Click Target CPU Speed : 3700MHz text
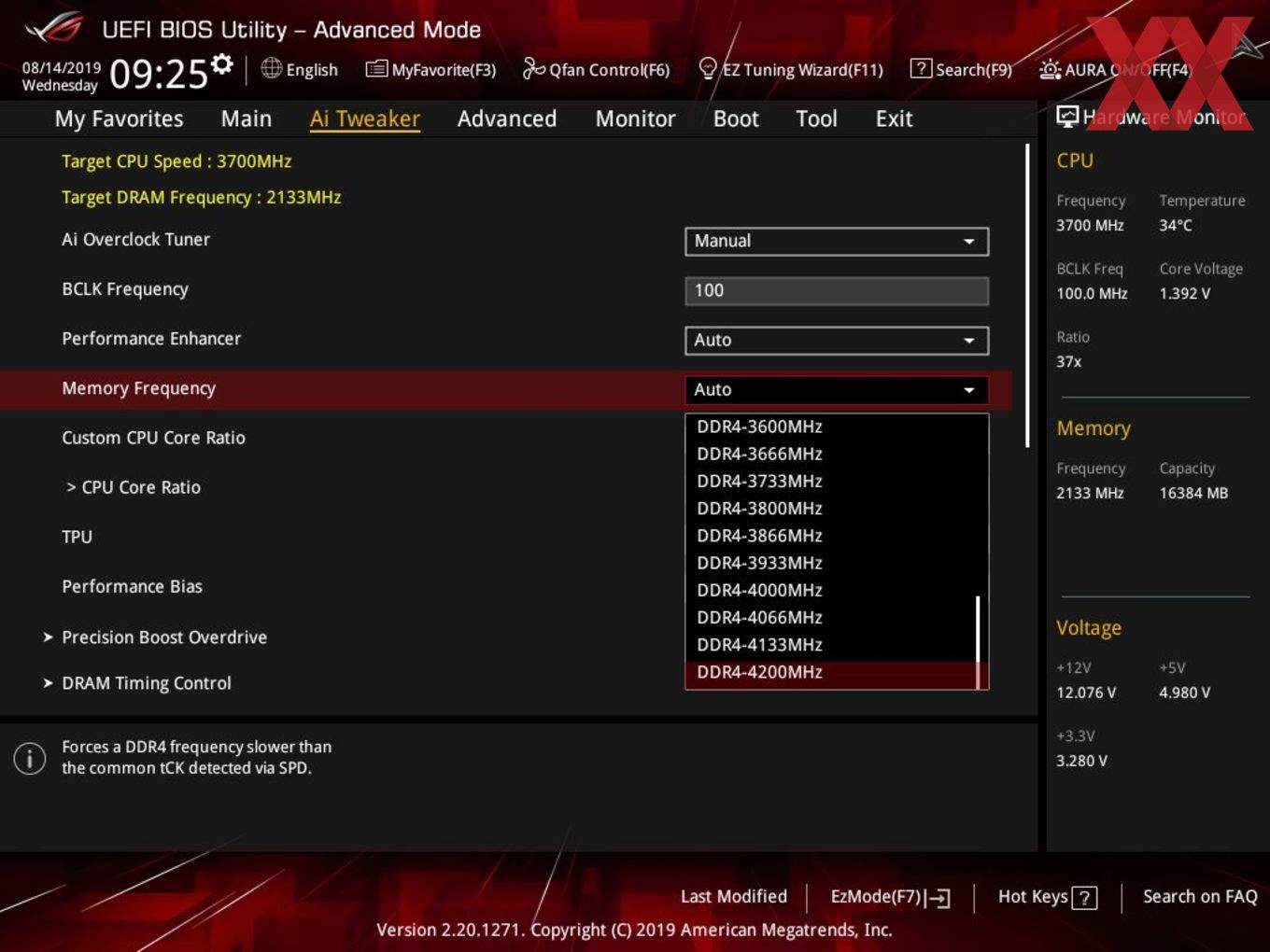The width and height of the screenshot is (1270, 952). 176,161
